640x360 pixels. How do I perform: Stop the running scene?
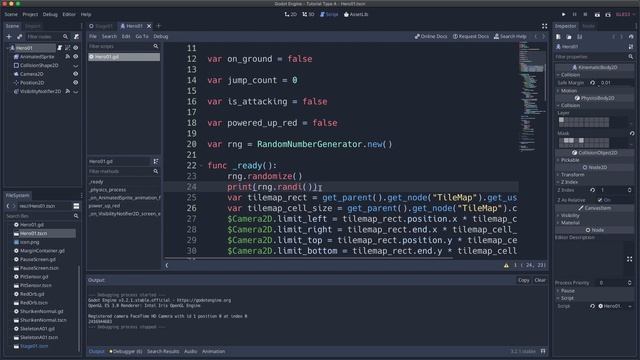coord(585,14)
